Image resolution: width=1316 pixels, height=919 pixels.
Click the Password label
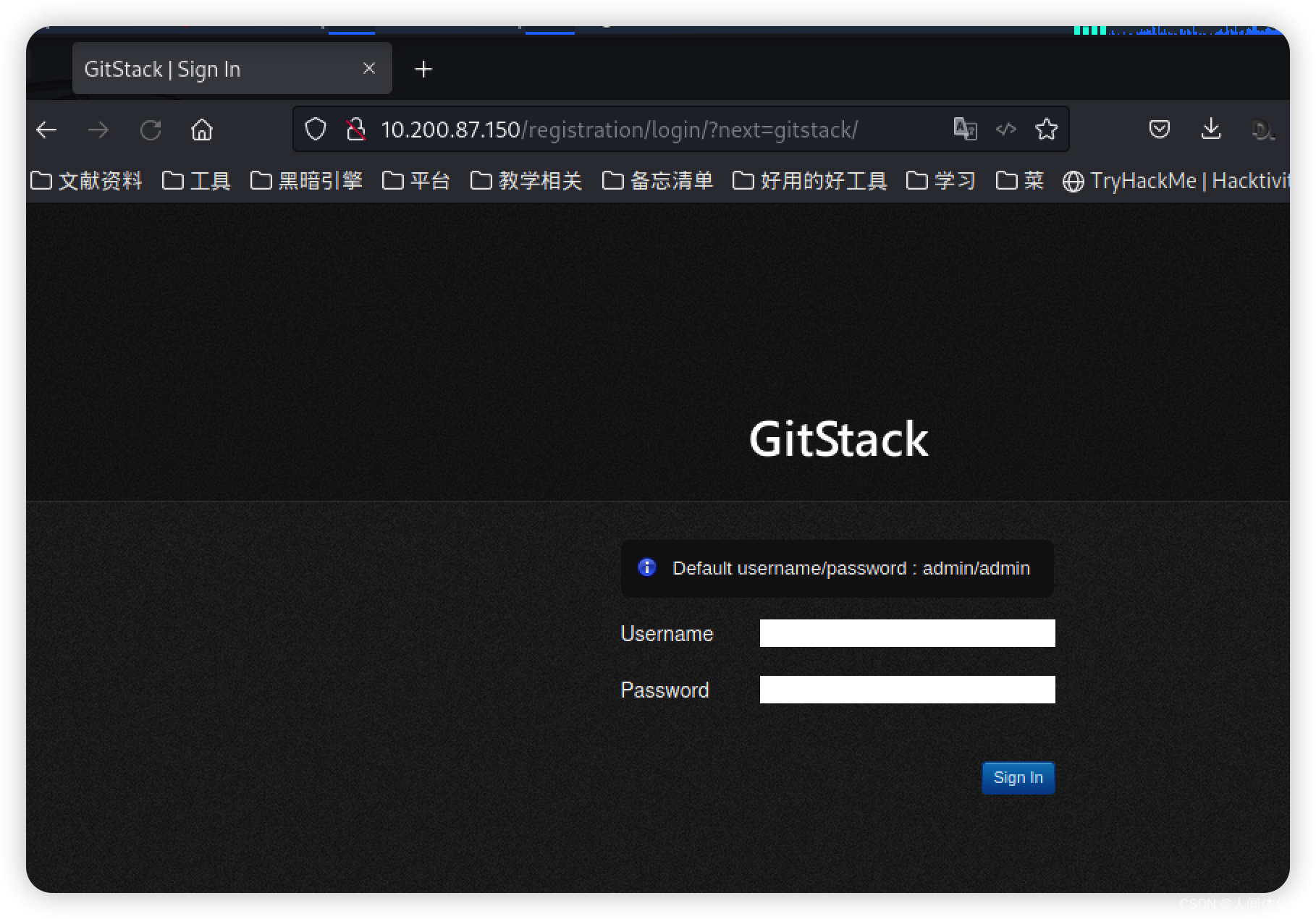tap(665, 690)
